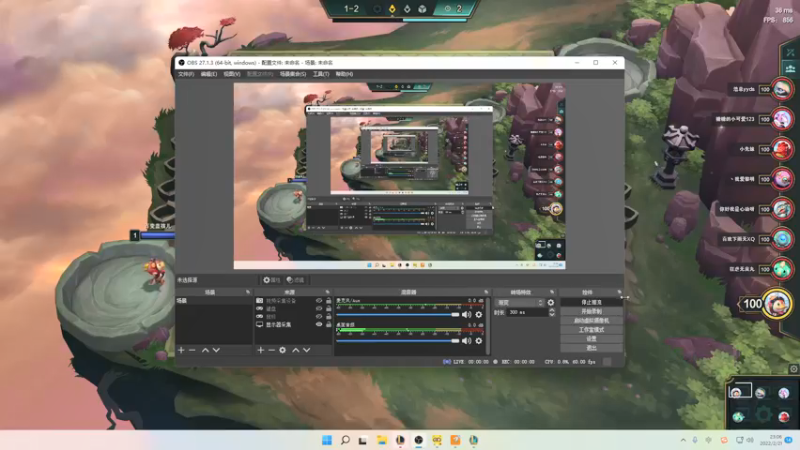
Task: Open 场景集合(S) menu
Action: click(293, 74)
